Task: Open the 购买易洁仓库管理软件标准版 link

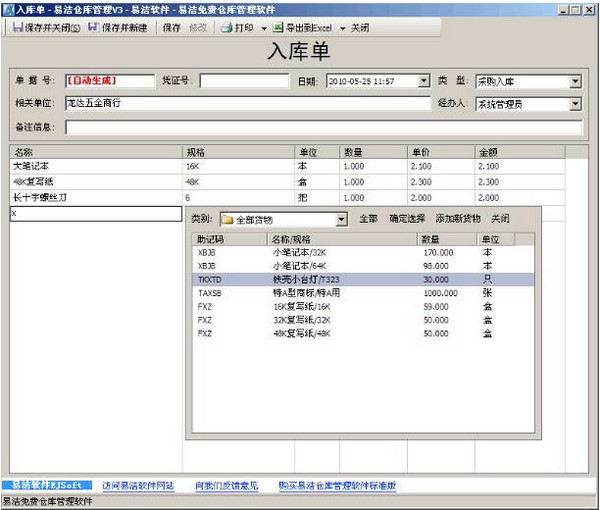Action: pyautogui.click(x=337, y=486)
